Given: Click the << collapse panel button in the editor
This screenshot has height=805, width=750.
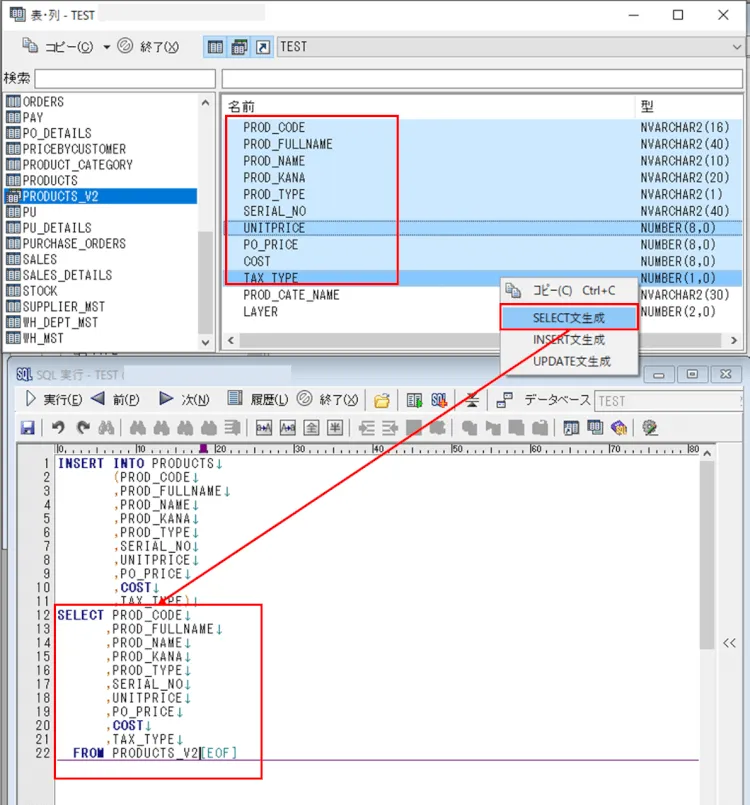Looking at the screenshot, I should (x=729, y=643).
